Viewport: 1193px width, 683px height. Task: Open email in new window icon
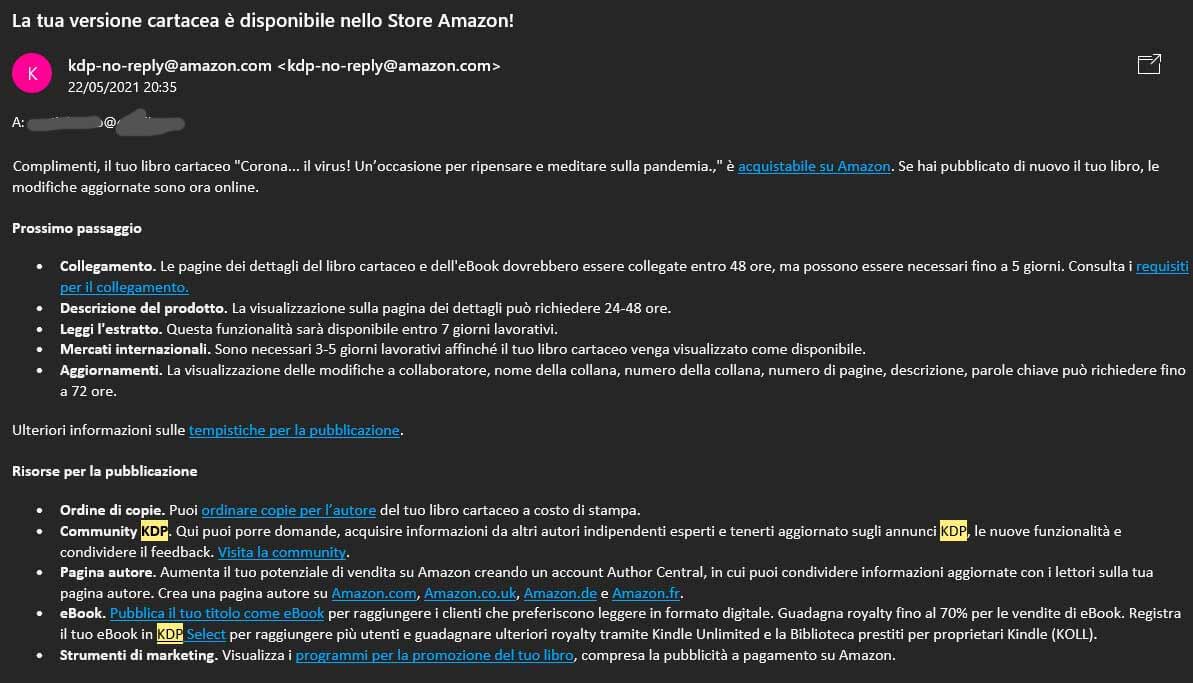(x=1149, y=65)
